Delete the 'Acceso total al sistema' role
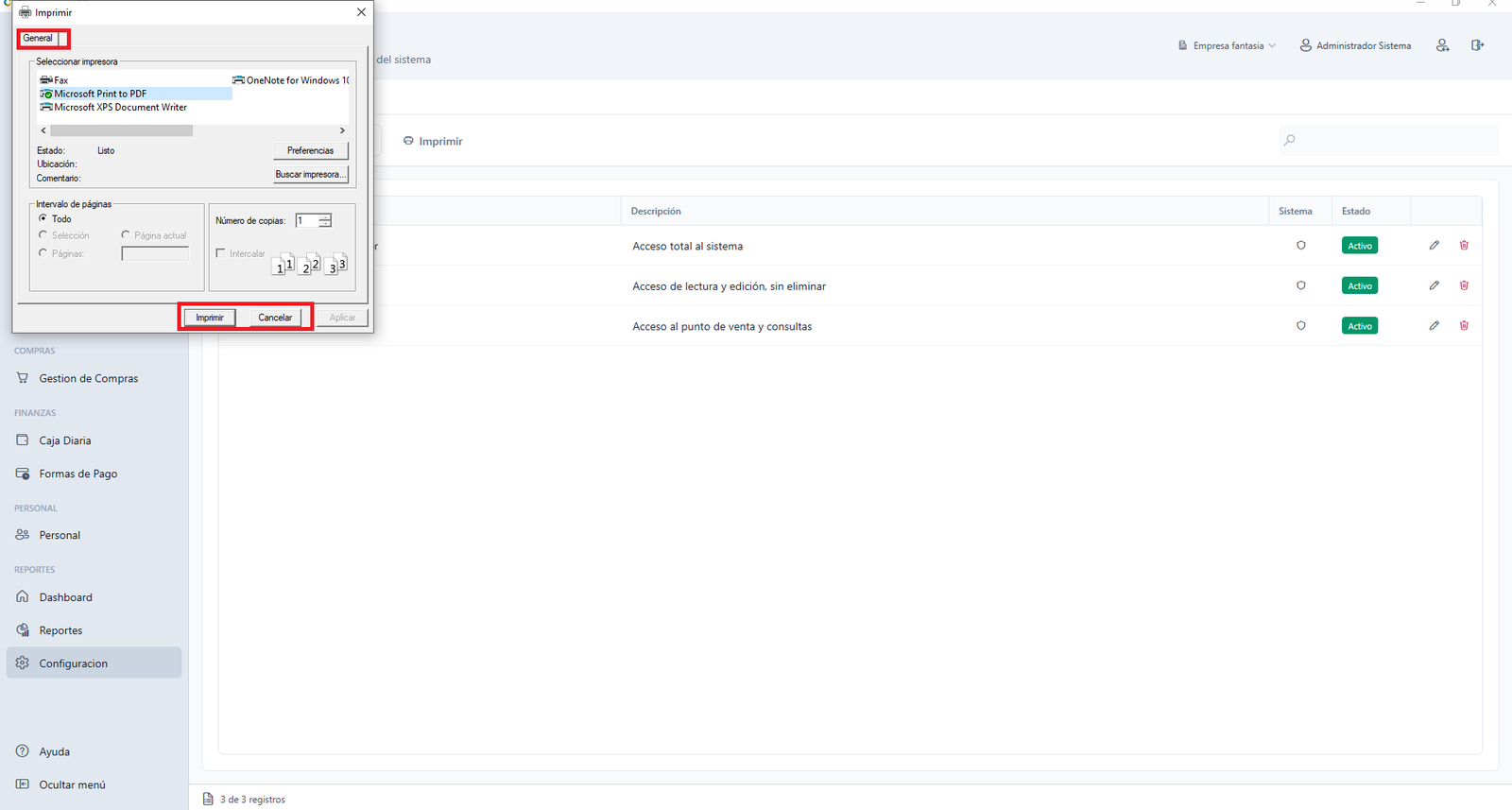 click(1464, 245)
